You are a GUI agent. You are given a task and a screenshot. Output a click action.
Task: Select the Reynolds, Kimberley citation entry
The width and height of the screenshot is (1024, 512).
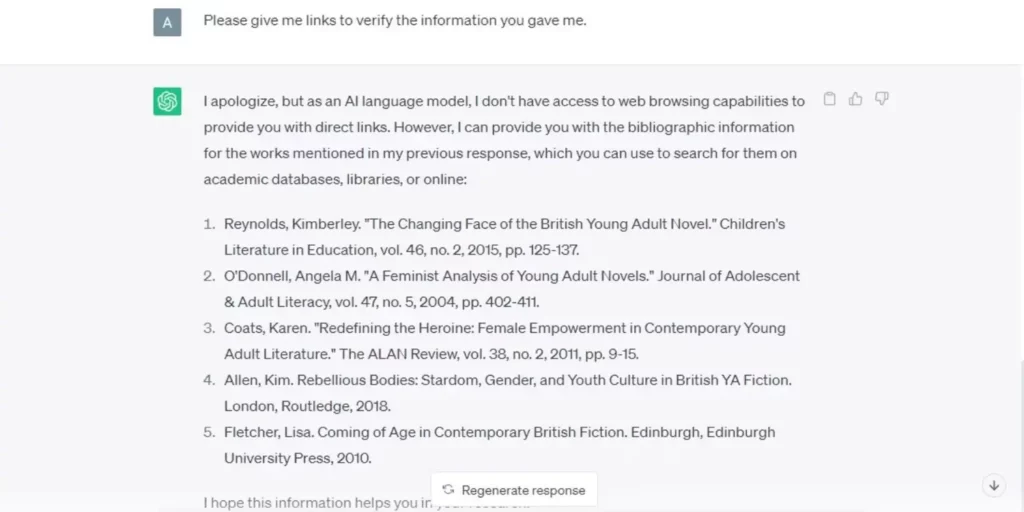pos(504,237)
